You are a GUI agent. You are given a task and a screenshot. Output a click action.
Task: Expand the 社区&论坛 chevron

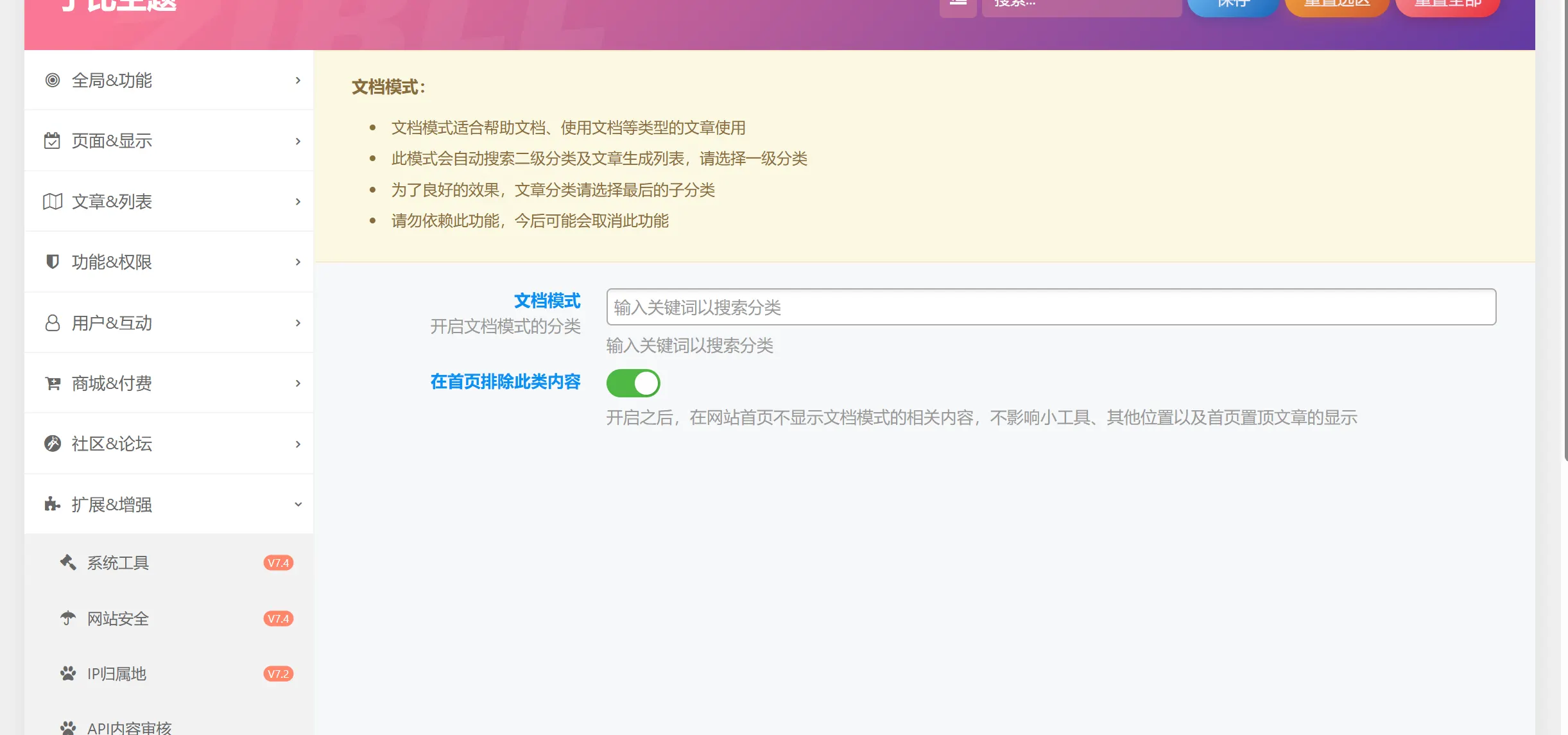(x=298, y=444)
